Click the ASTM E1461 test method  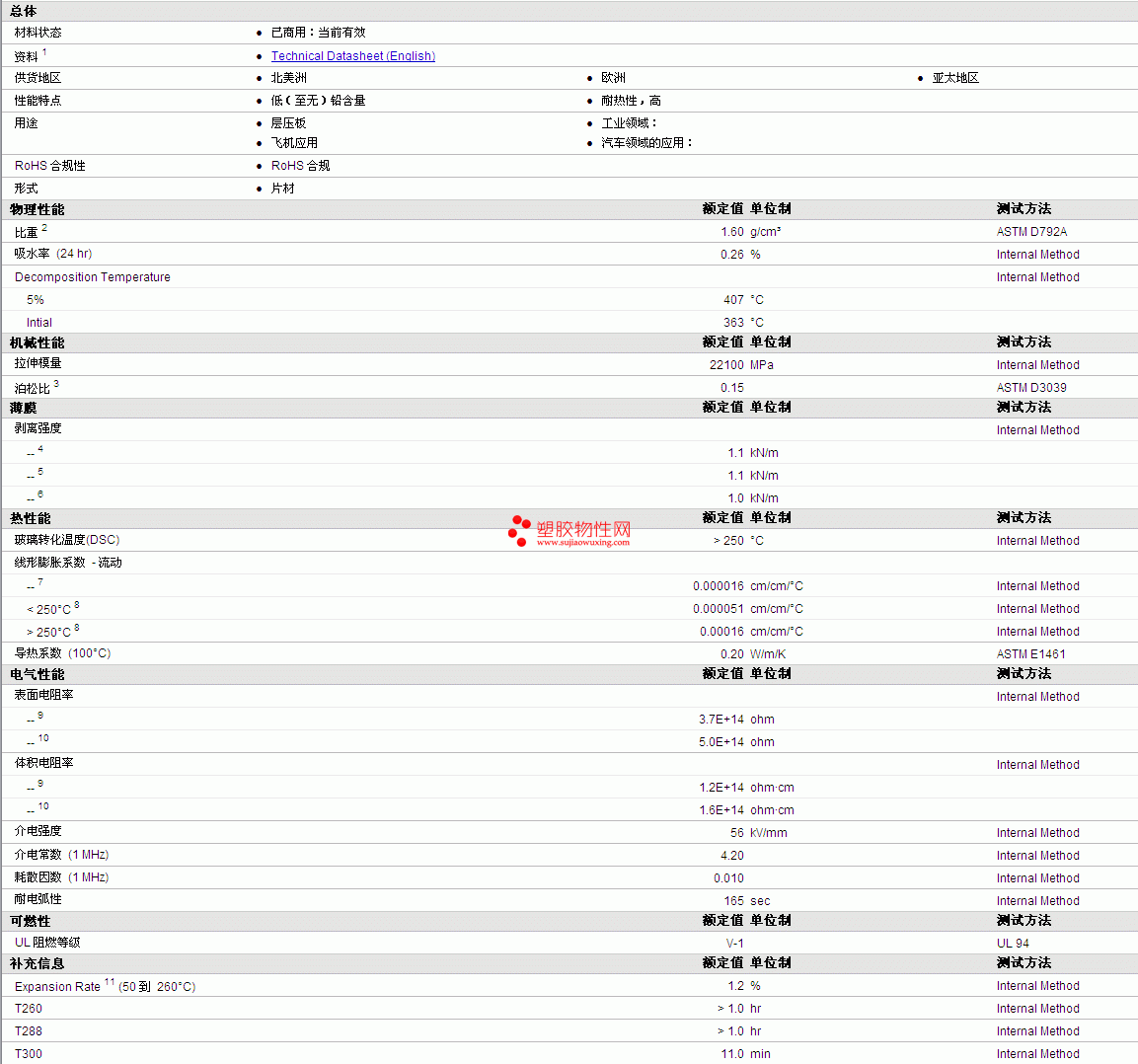pyautogui.click(x=1030, y=654)
